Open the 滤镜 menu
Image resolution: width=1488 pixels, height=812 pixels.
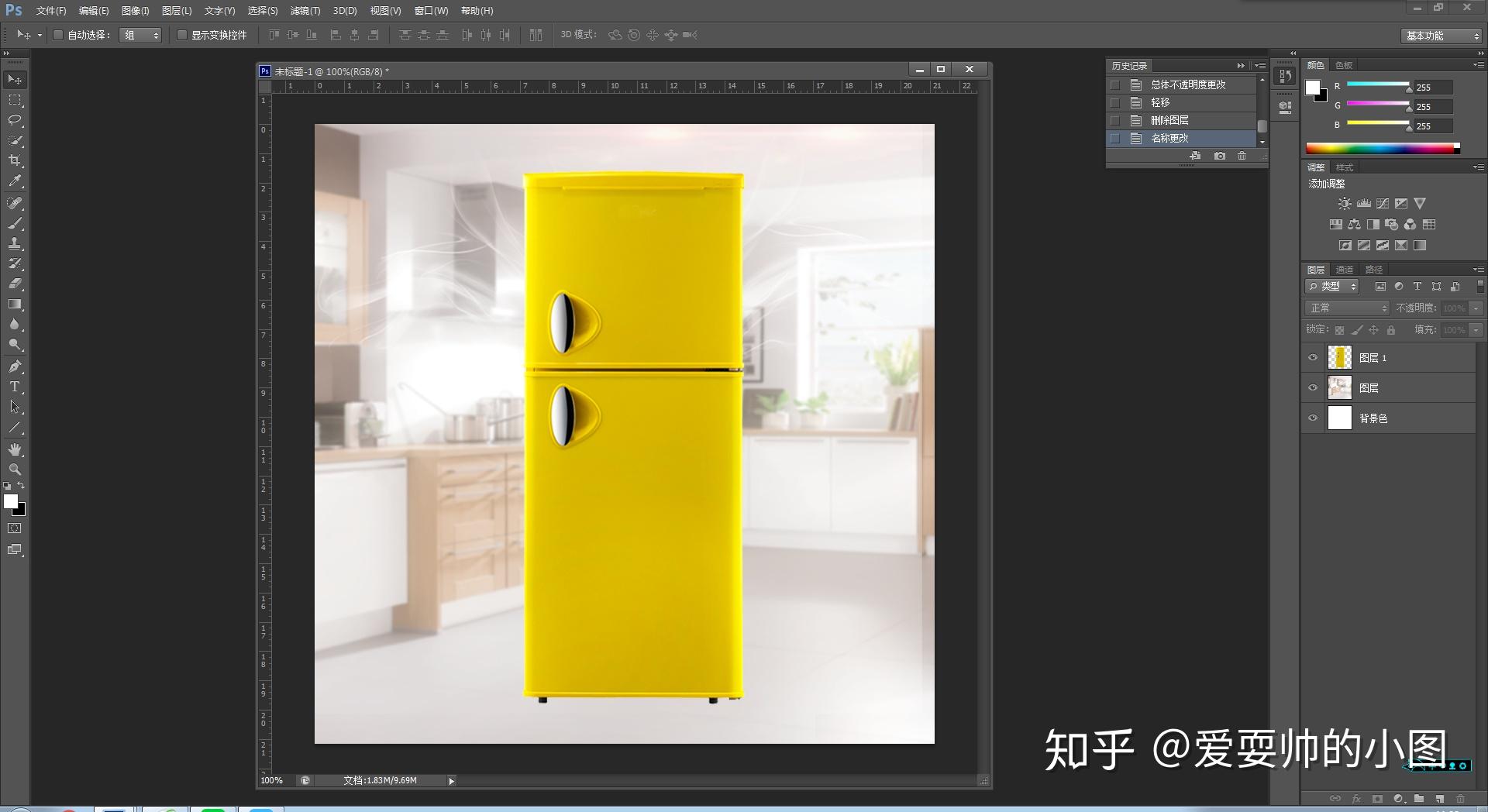tap(305, 11)
